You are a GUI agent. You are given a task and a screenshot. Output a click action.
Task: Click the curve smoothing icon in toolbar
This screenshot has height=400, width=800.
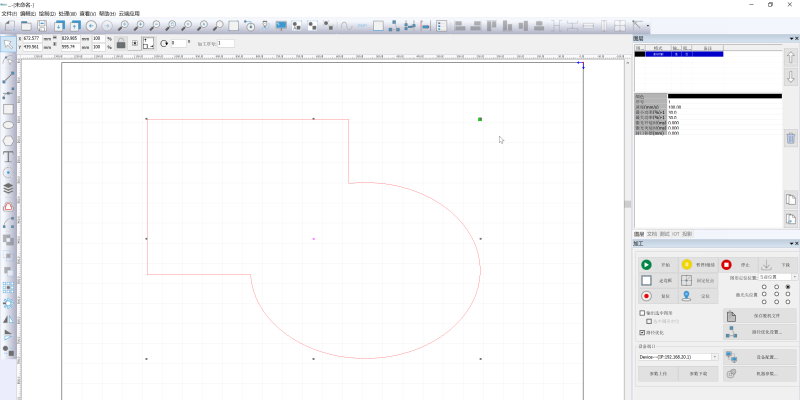tap(346, 26)
